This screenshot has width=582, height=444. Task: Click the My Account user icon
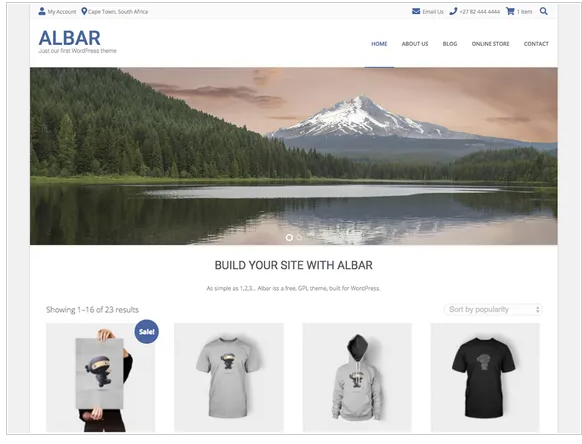tap(42, 12)
